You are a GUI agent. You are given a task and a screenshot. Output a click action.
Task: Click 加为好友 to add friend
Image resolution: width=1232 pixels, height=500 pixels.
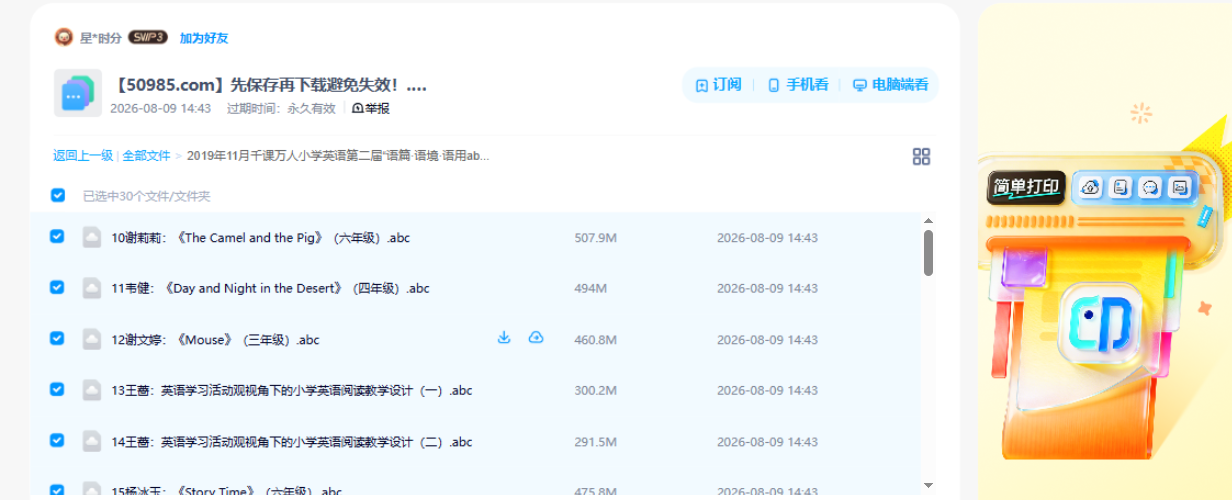pos(204,38)
